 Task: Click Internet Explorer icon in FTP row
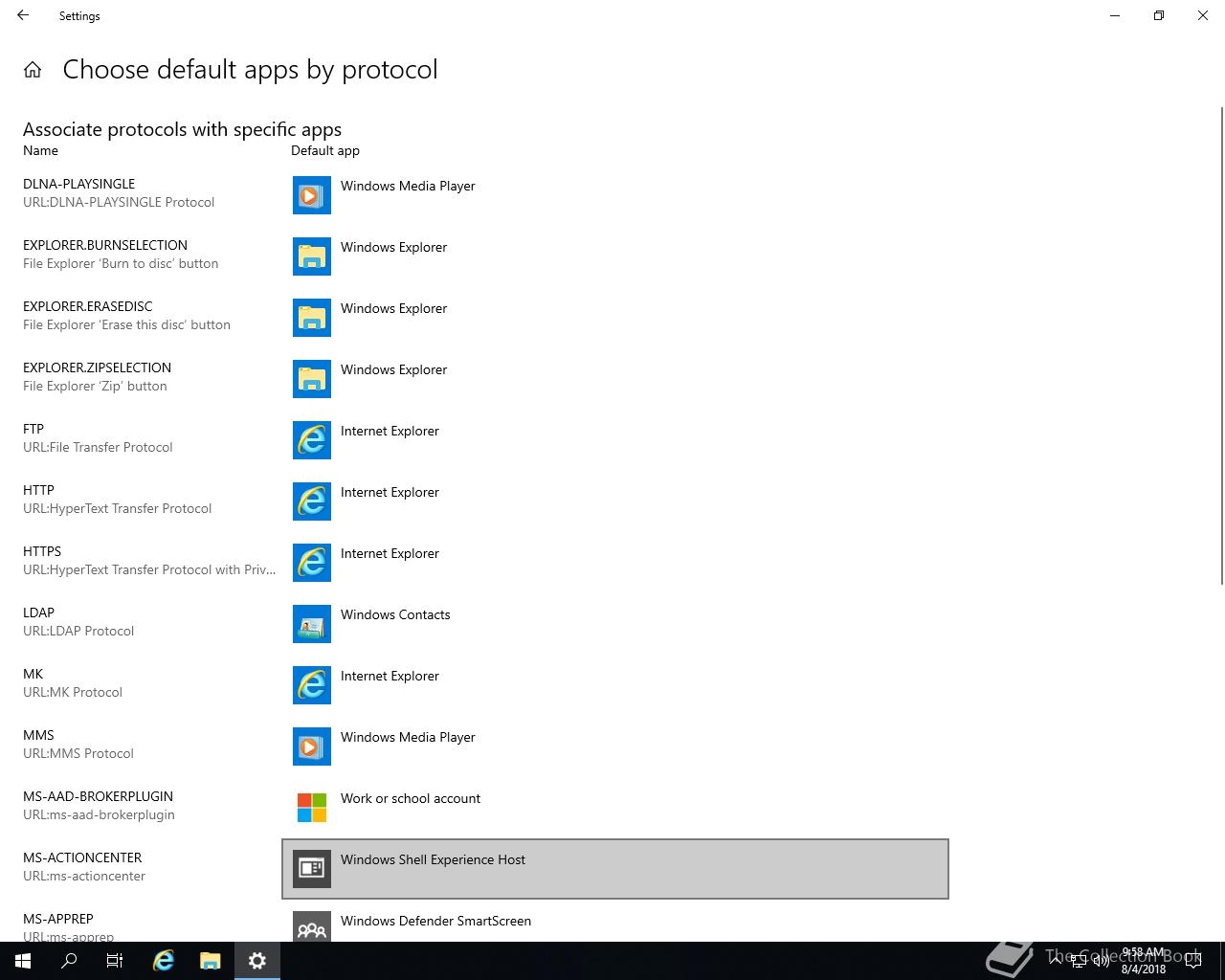(312, 440)
